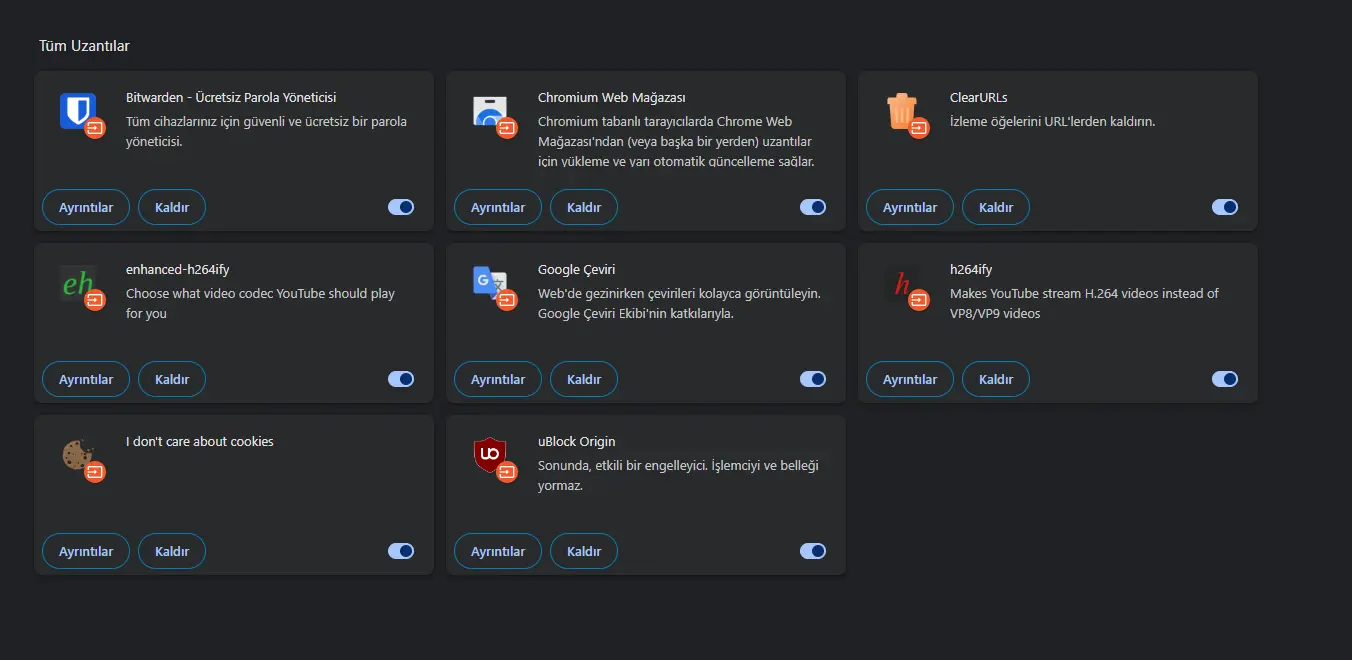Open Ayrıntılar for enhanced-h264ify
The height and width of the screenshot is (660, 1352).
coord(86,379)
